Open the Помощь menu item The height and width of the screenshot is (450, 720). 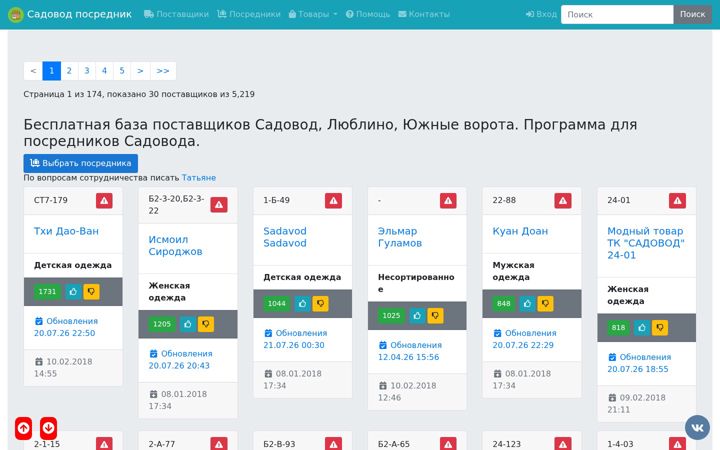coord(368,14)
